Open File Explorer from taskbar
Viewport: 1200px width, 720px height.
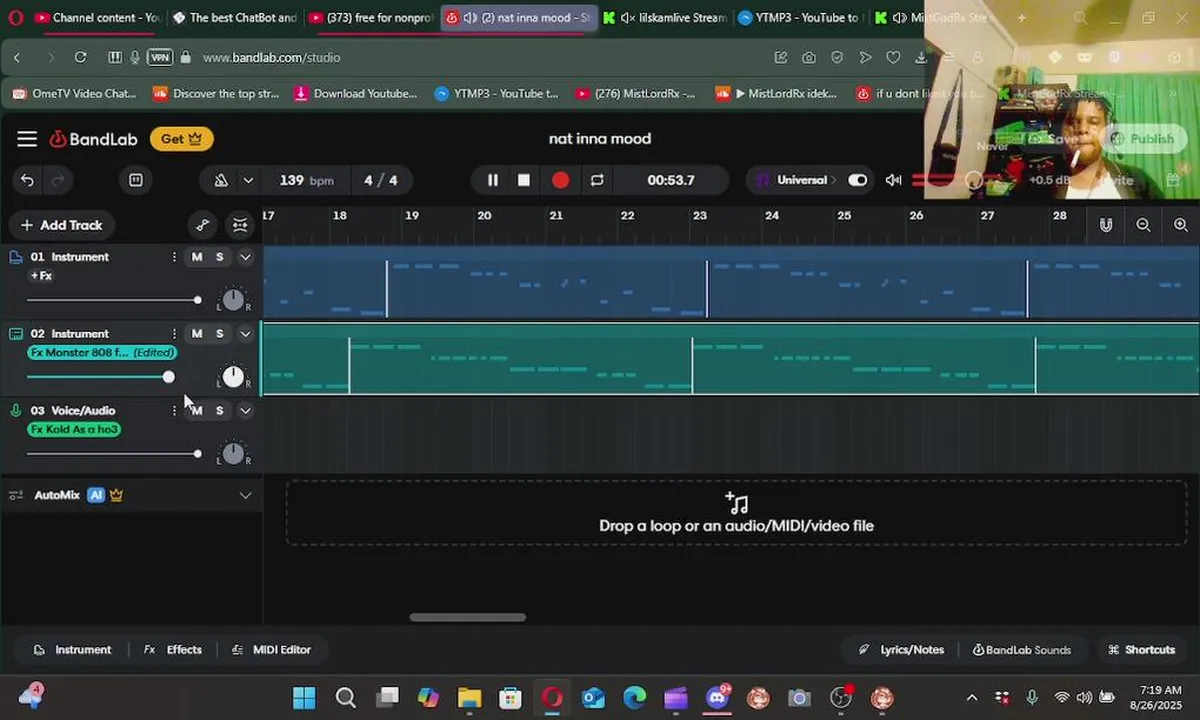click(x=469, y=698)
